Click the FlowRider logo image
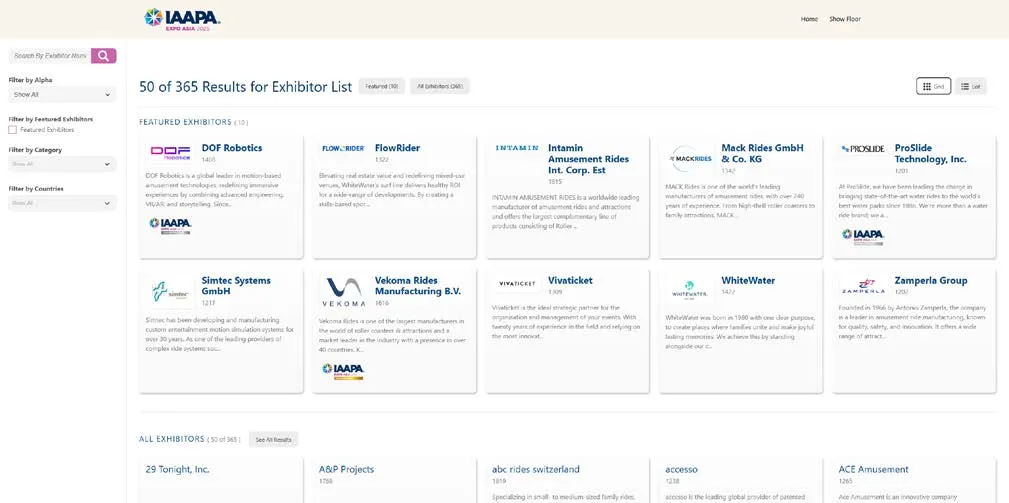This screenshot has height=503, width=1009. (343, 148)
